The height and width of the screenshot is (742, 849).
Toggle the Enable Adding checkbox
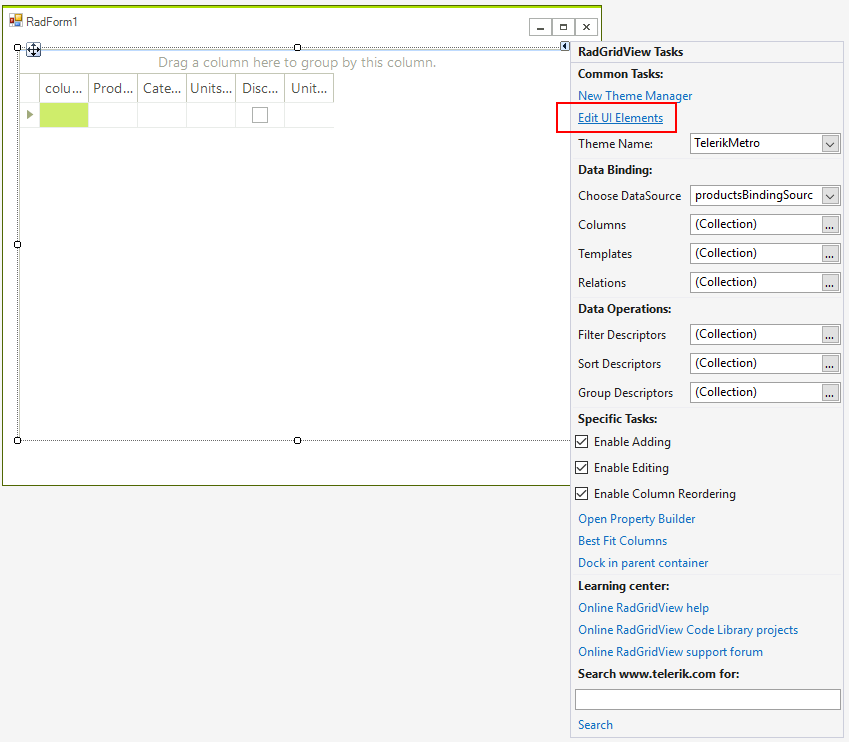[x=581, y=442]
